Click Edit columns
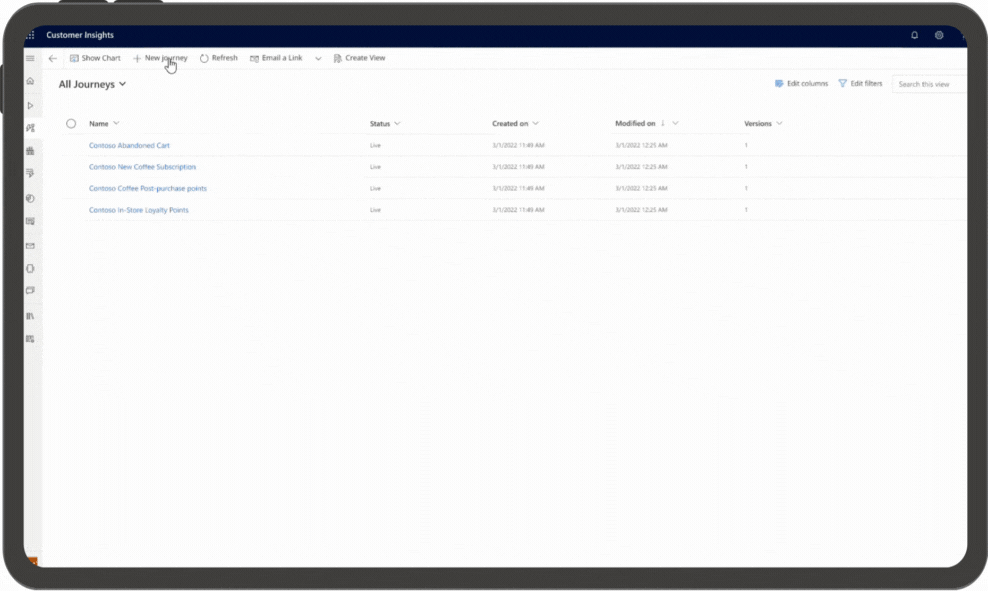Screen dimensions: 988x591 click(801, 83)
